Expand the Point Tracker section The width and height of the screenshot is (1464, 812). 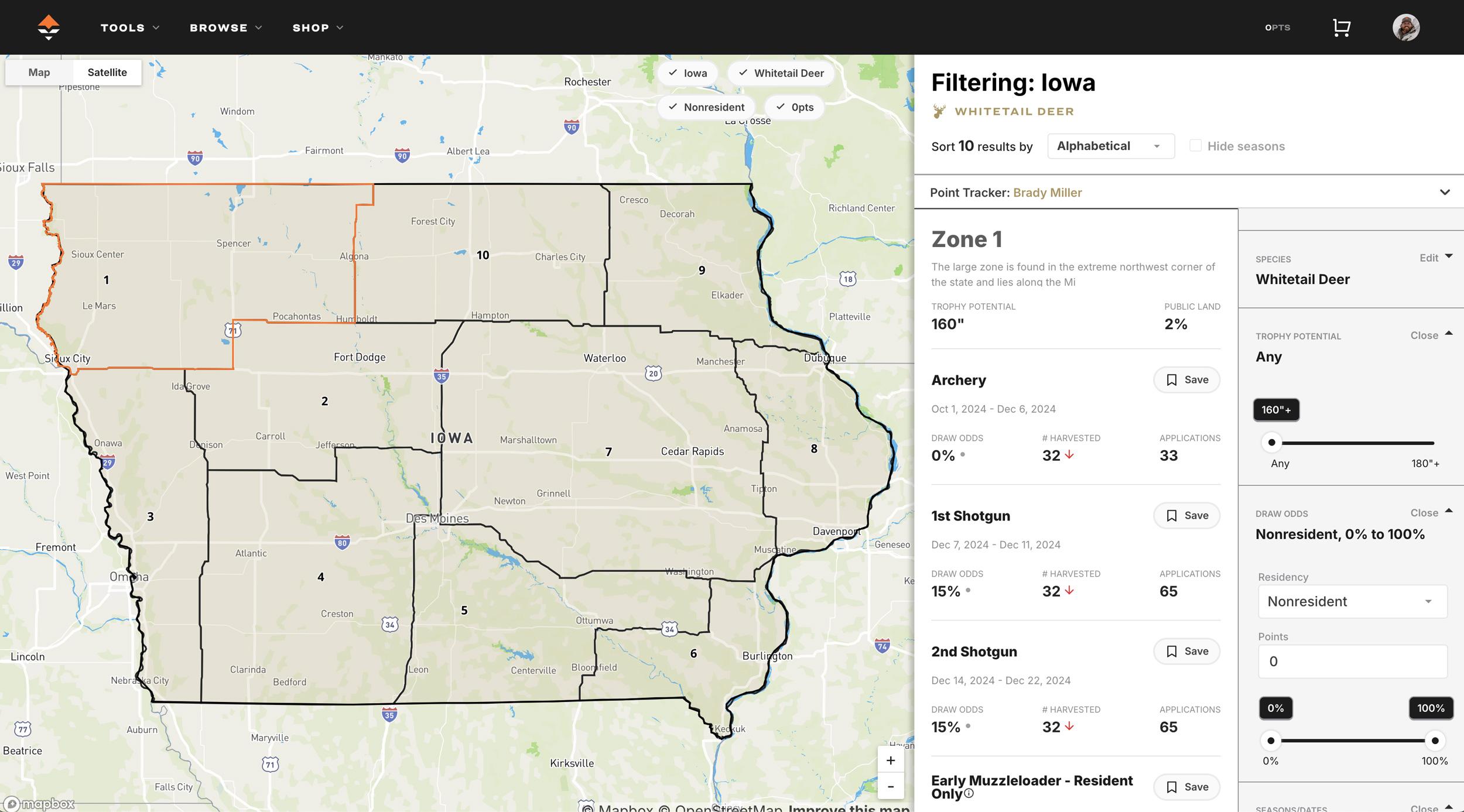(1445, 192)
